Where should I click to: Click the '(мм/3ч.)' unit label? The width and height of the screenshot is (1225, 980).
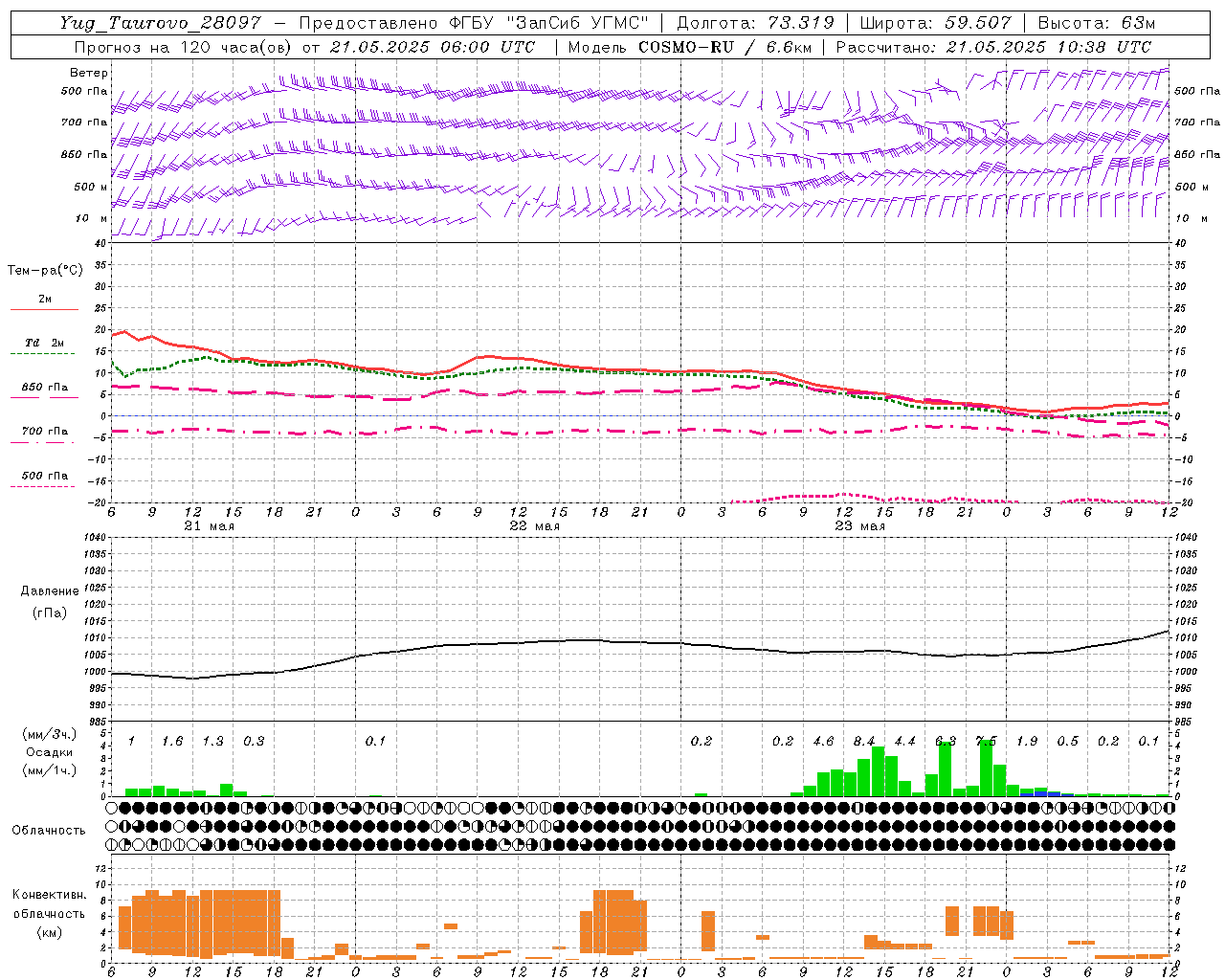[49, 734]
